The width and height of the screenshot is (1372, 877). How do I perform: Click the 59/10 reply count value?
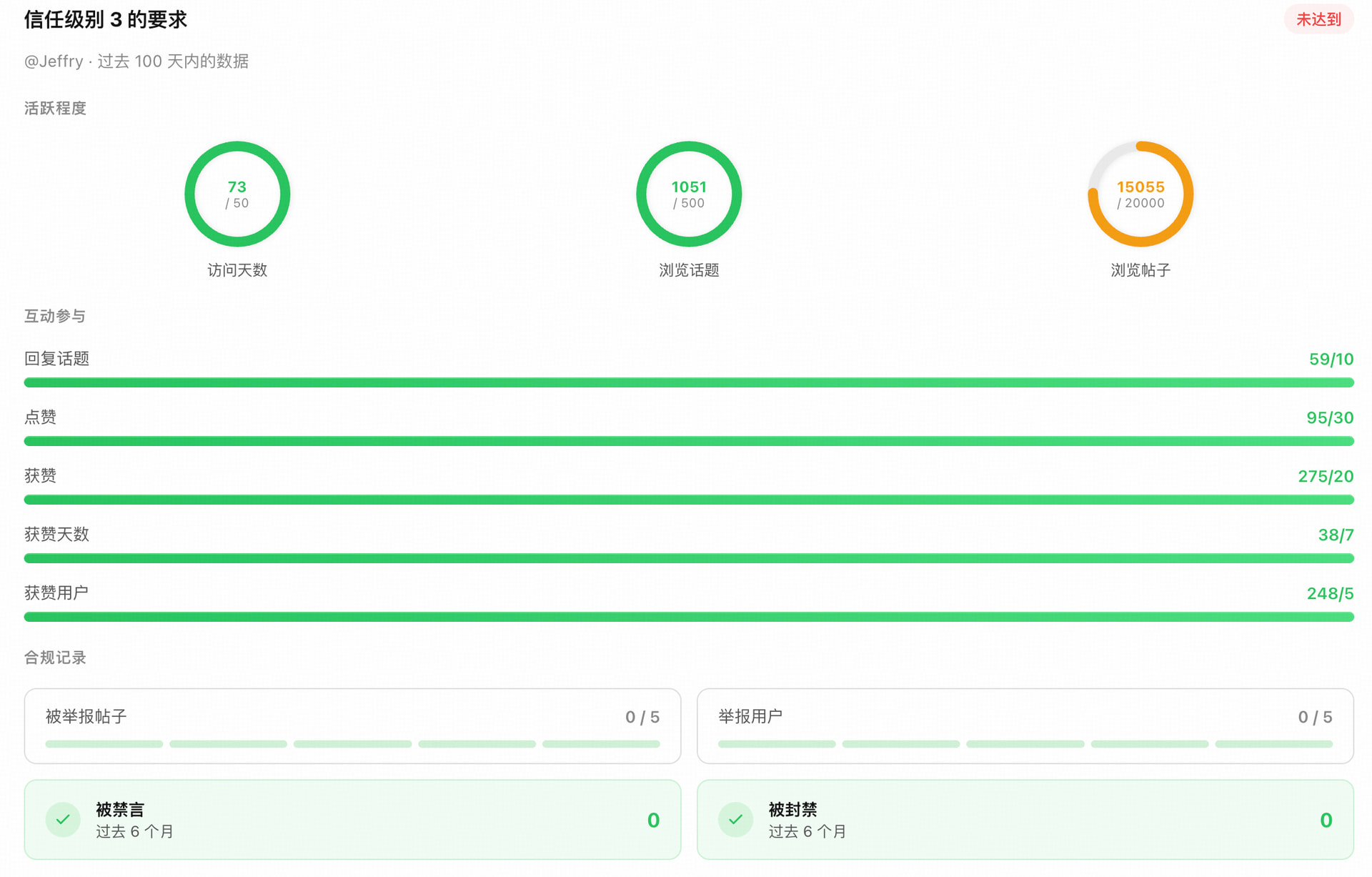point(1331,360)
